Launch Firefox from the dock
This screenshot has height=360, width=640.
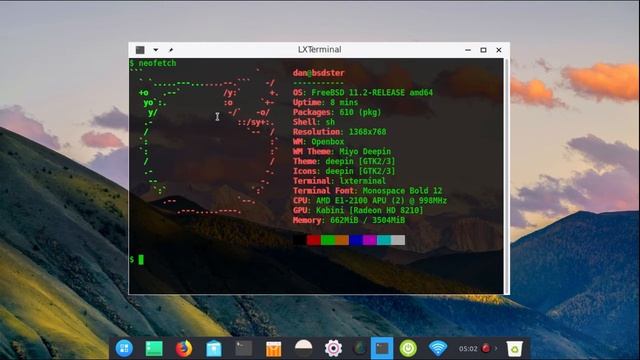[x=184, y=349]
